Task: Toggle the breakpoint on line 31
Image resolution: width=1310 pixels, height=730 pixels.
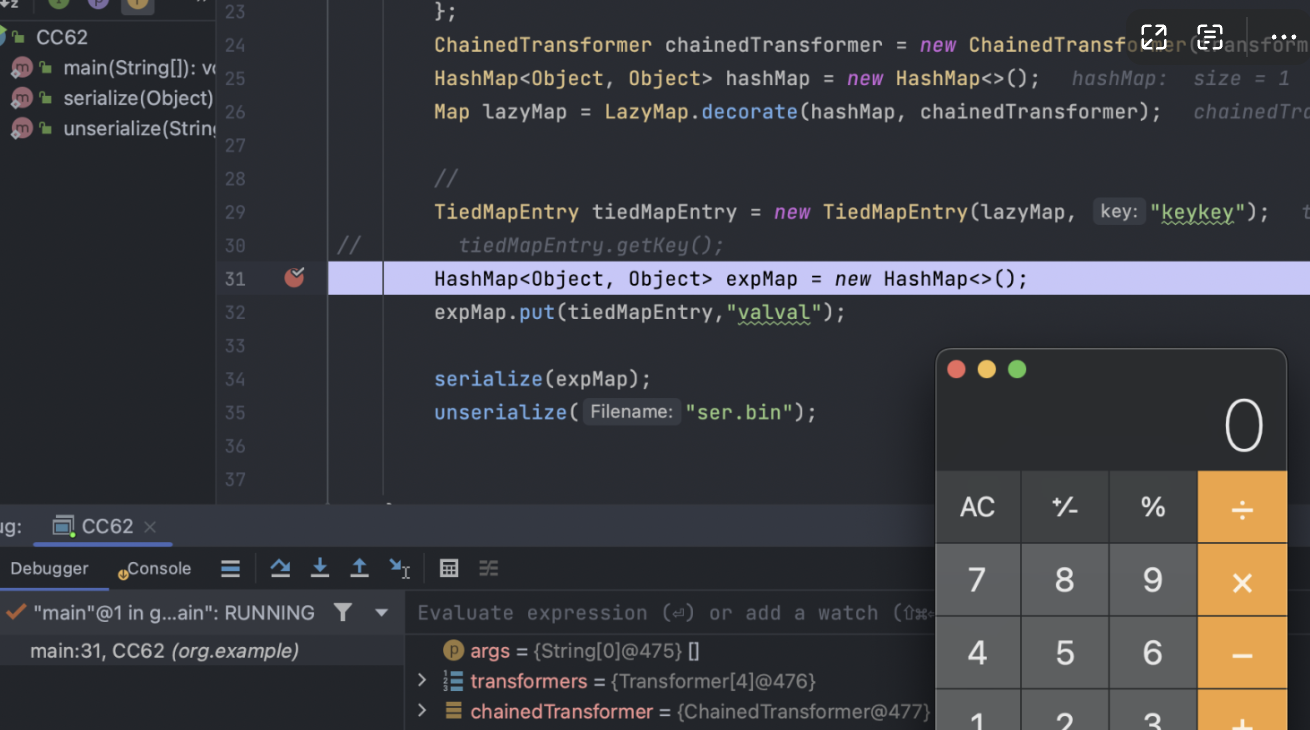Action: click(294, 278)
